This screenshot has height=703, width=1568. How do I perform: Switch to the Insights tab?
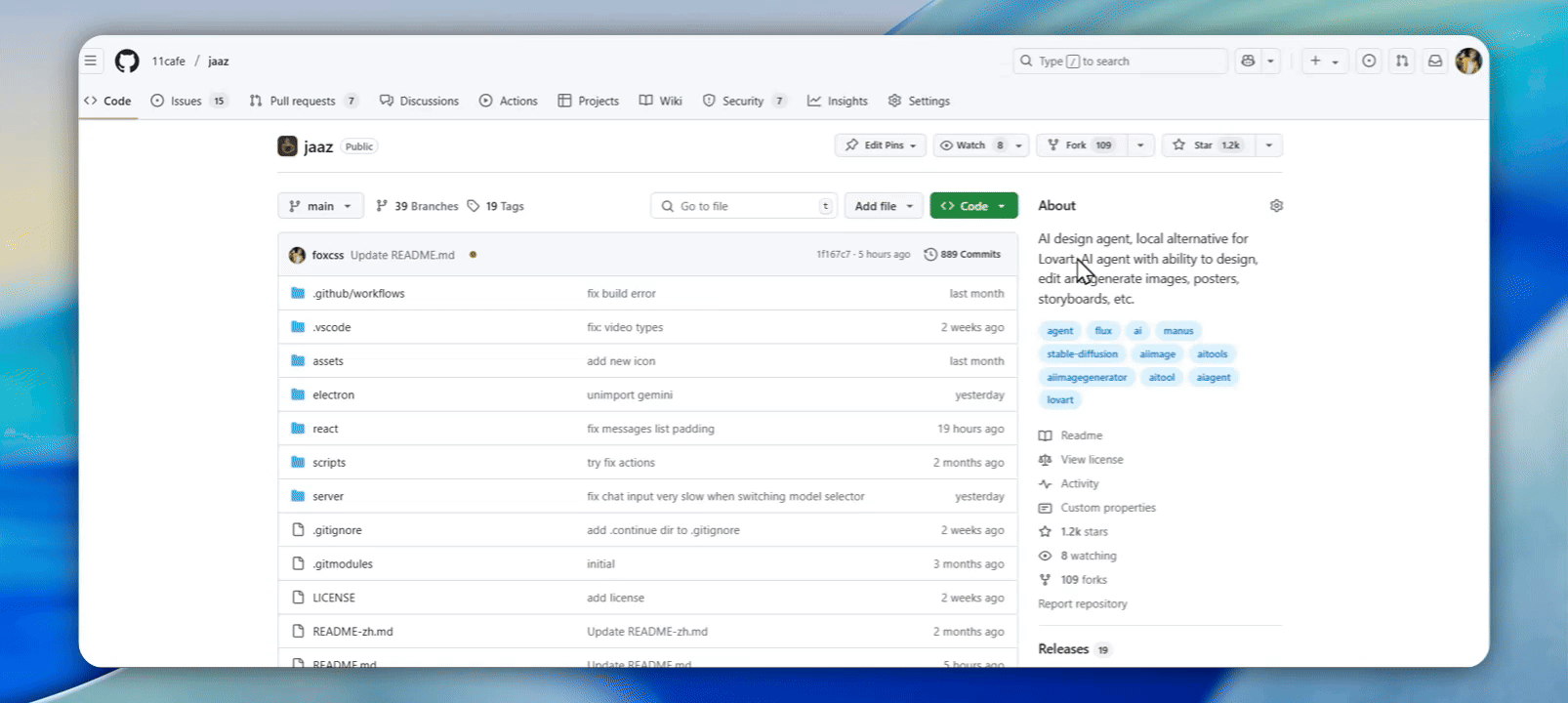click(838, 101)
